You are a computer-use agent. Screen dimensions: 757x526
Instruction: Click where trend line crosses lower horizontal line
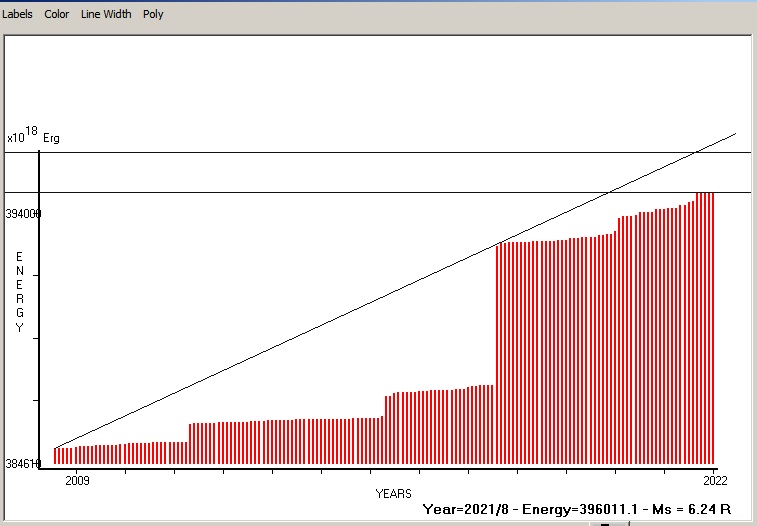click(x=609, y=193)
